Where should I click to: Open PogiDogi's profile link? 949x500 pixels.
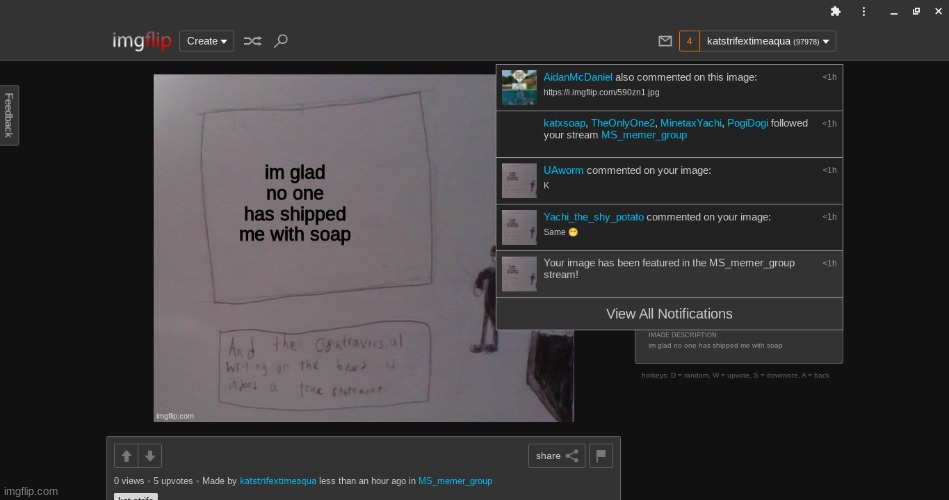(747, 123)
